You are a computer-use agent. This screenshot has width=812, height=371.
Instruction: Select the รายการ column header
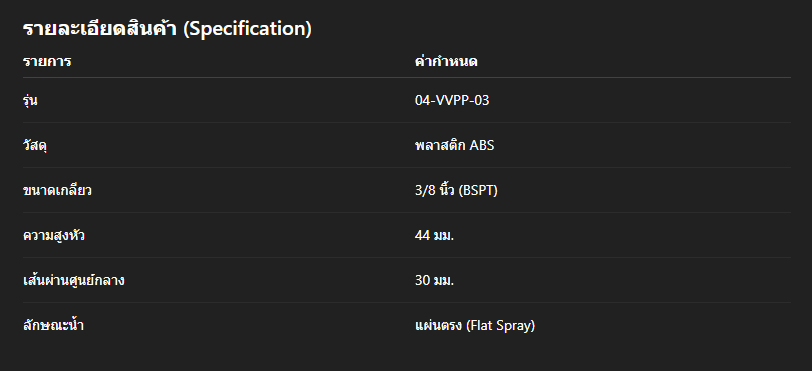tap(47, 62)
